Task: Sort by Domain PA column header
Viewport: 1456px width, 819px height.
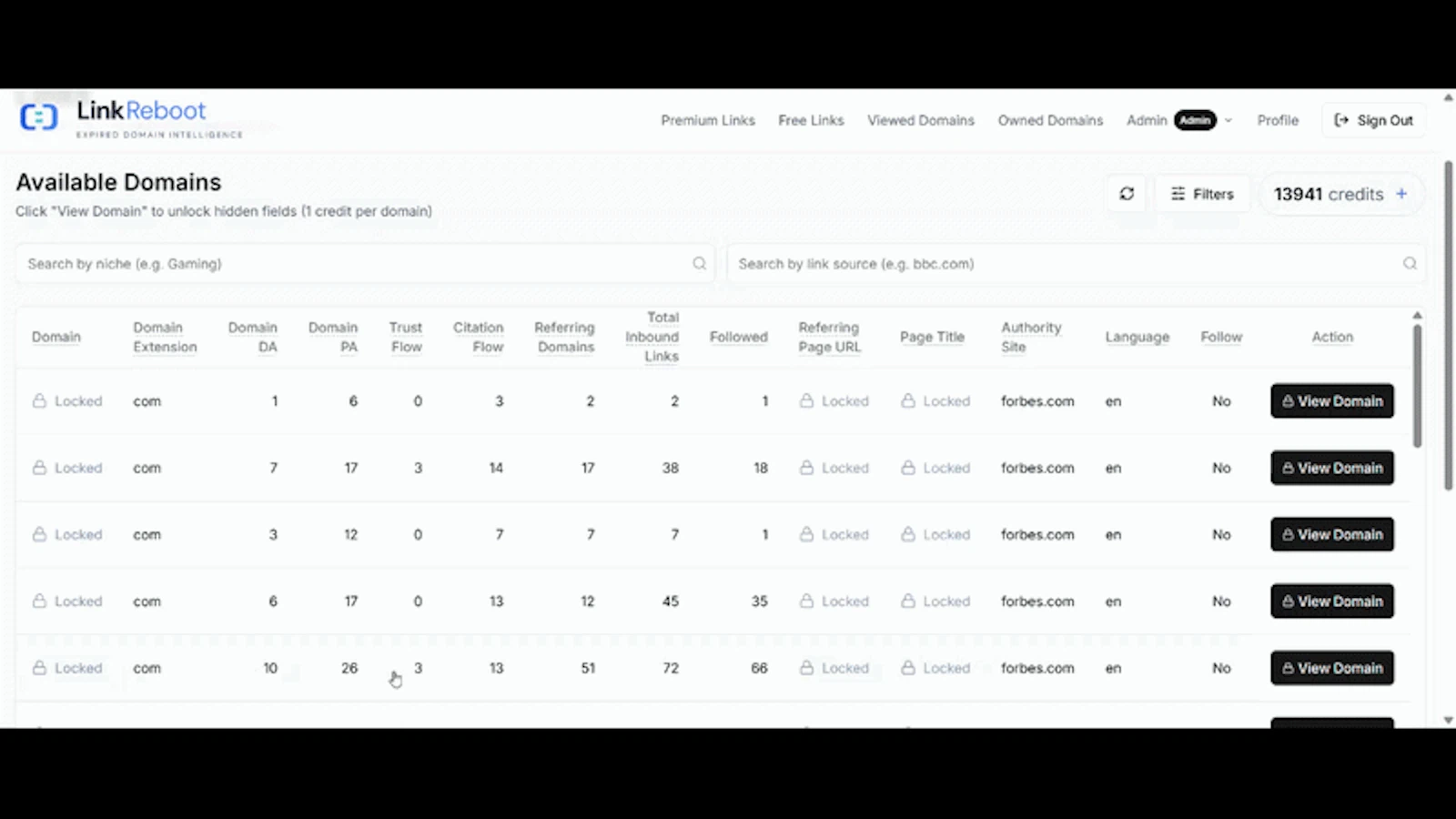Action: point(333,337)
